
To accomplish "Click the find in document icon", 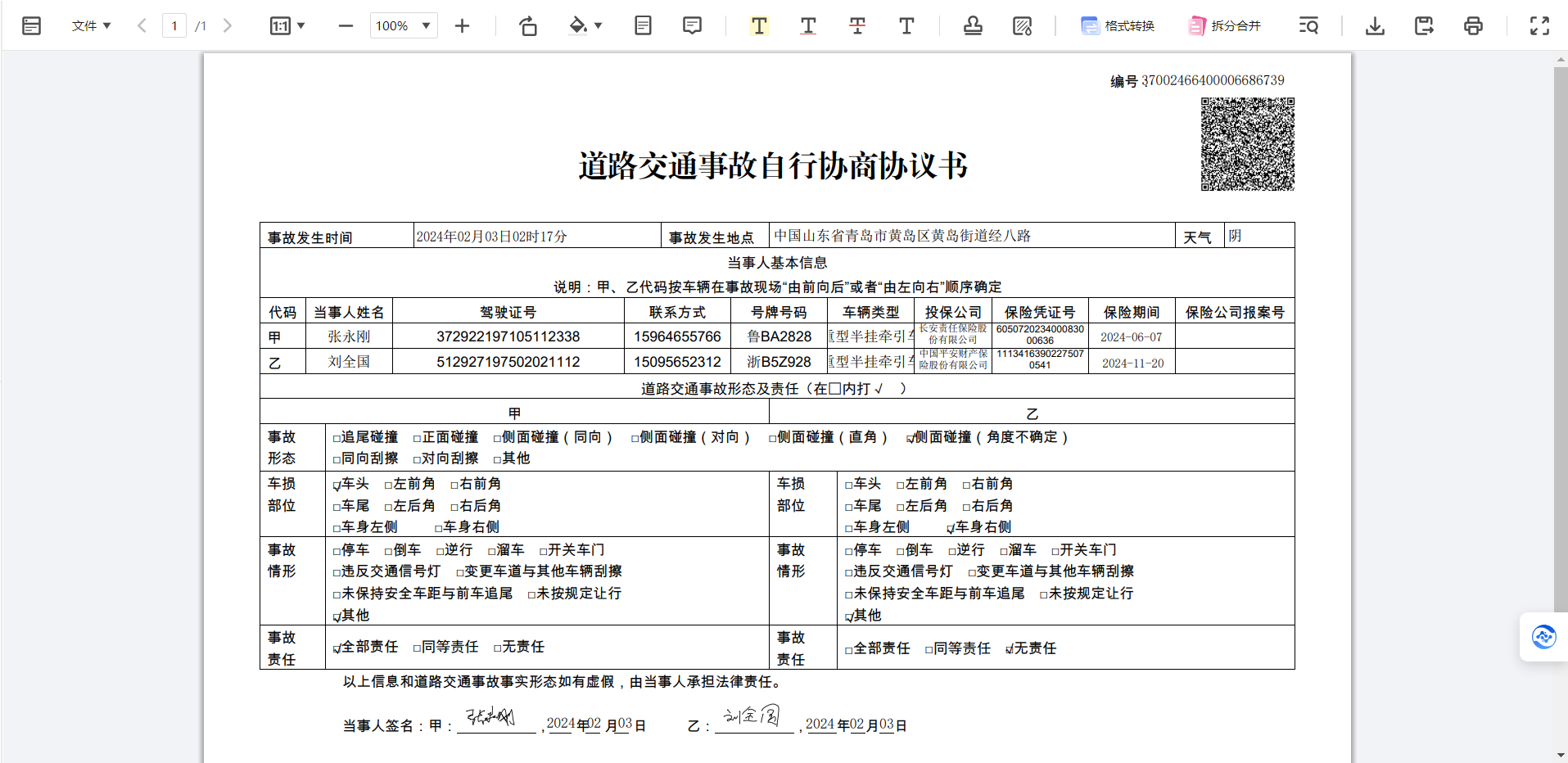I will [x=1308, y=26].
